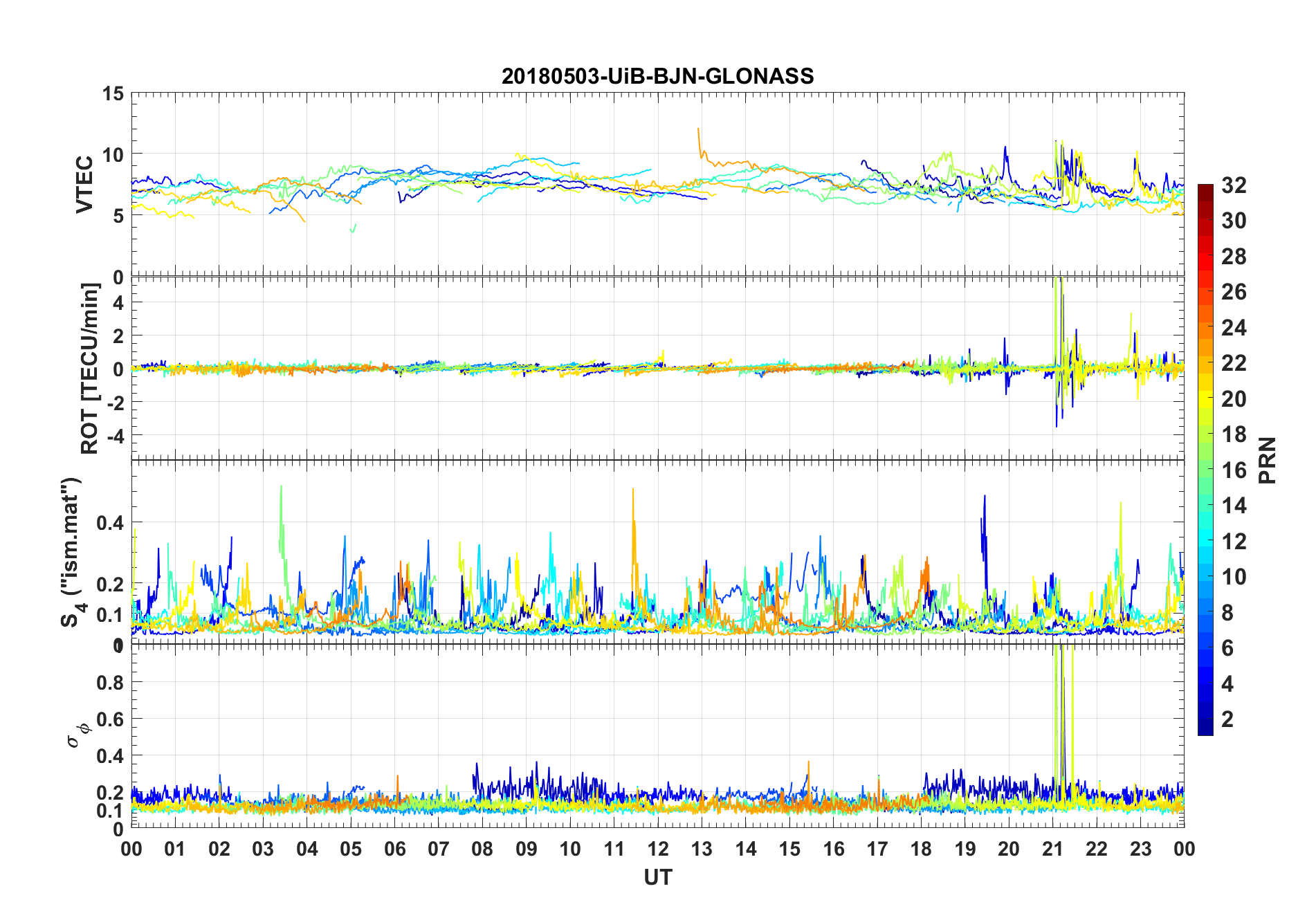The image size is (1316, 920).
Task: Click the dark red top of colorbar near 32
Action: [1205, 188]
